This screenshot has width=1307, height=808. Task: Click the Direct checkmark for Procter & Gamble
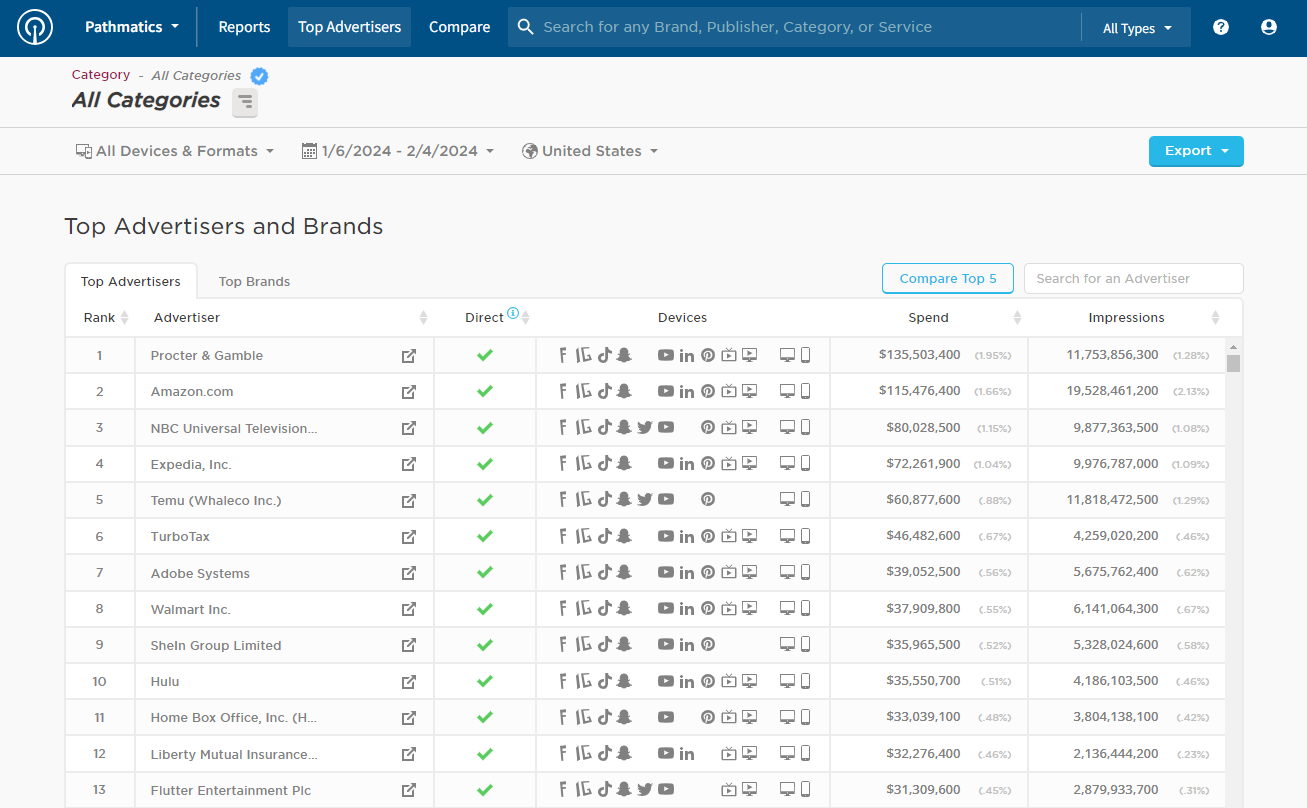pos(485,355)
